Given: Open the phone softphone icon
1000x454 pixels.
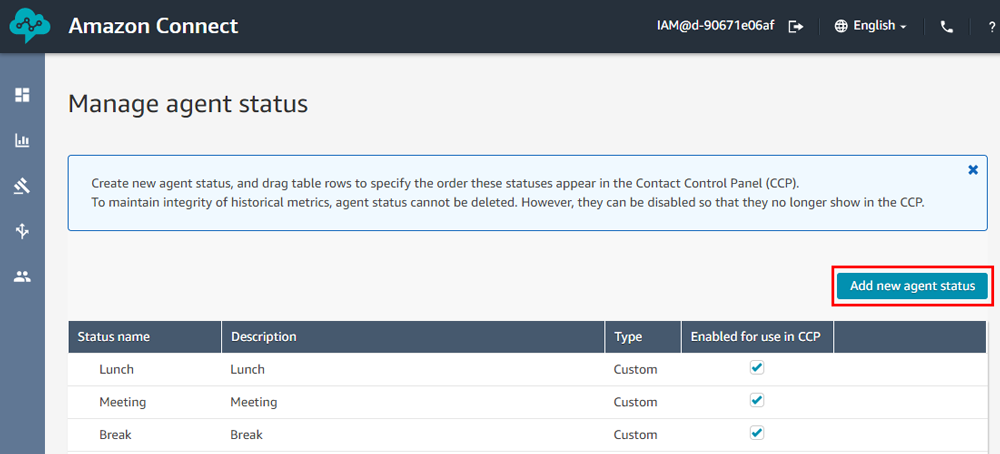Looking at the screenshot, I should click(947, 27).
